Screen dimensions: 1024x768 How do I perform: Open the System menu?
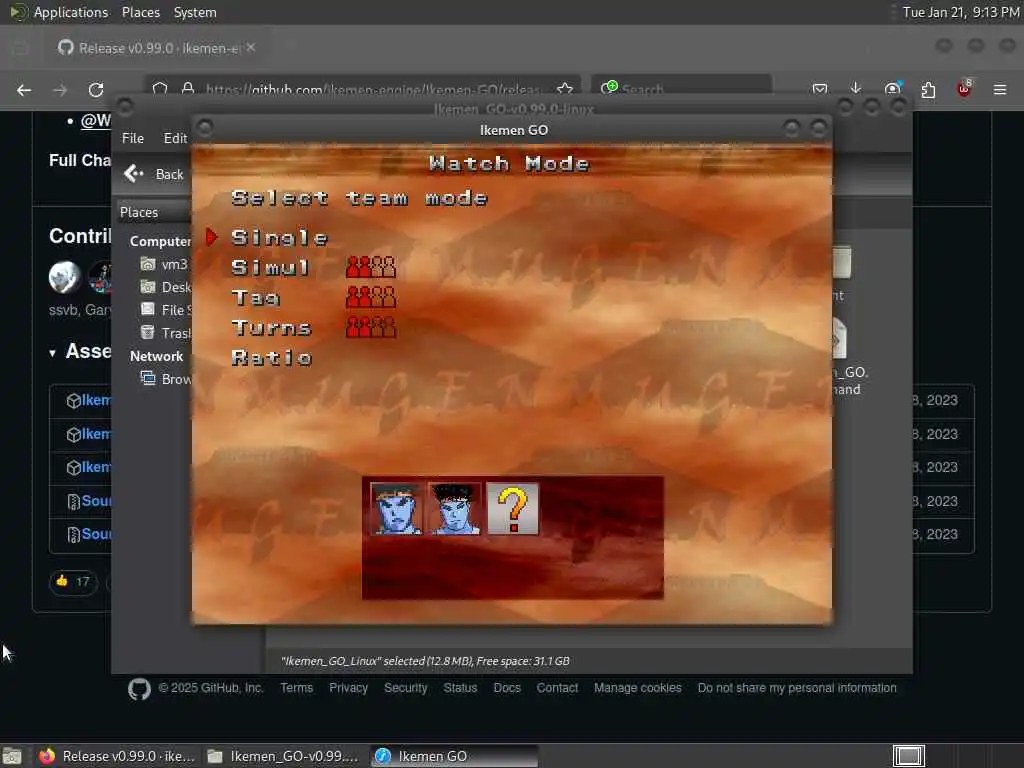[x=195, y=12]
